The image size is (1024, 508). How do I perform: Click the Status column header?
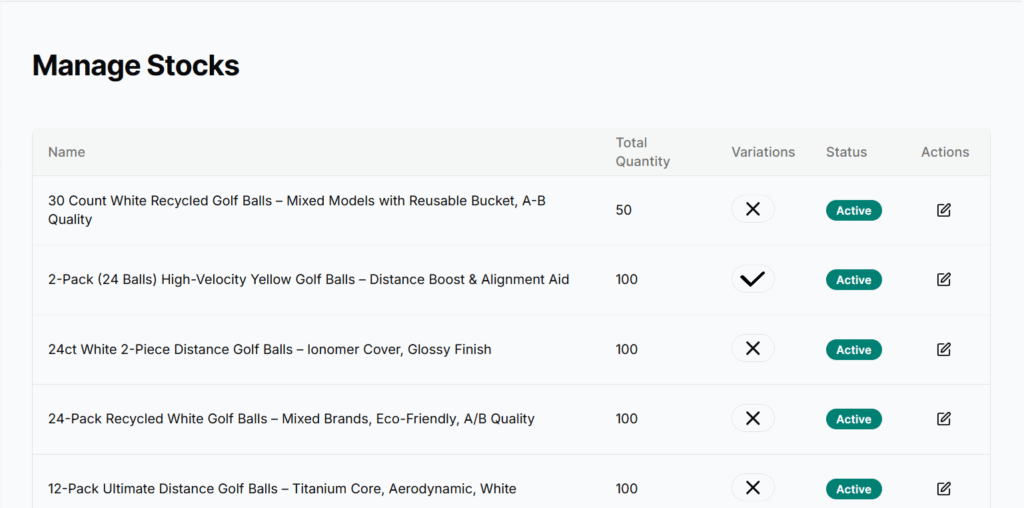pyautogui.click(x=846, y=152)
